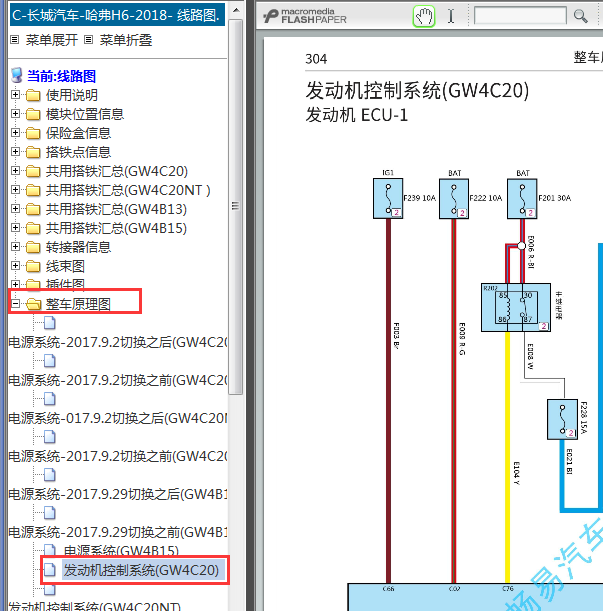Open 电源系统-2017.9.29切换之后(GW4B1 entry
603x611 pixels.
pyautogui.click(x=118, y=494)
